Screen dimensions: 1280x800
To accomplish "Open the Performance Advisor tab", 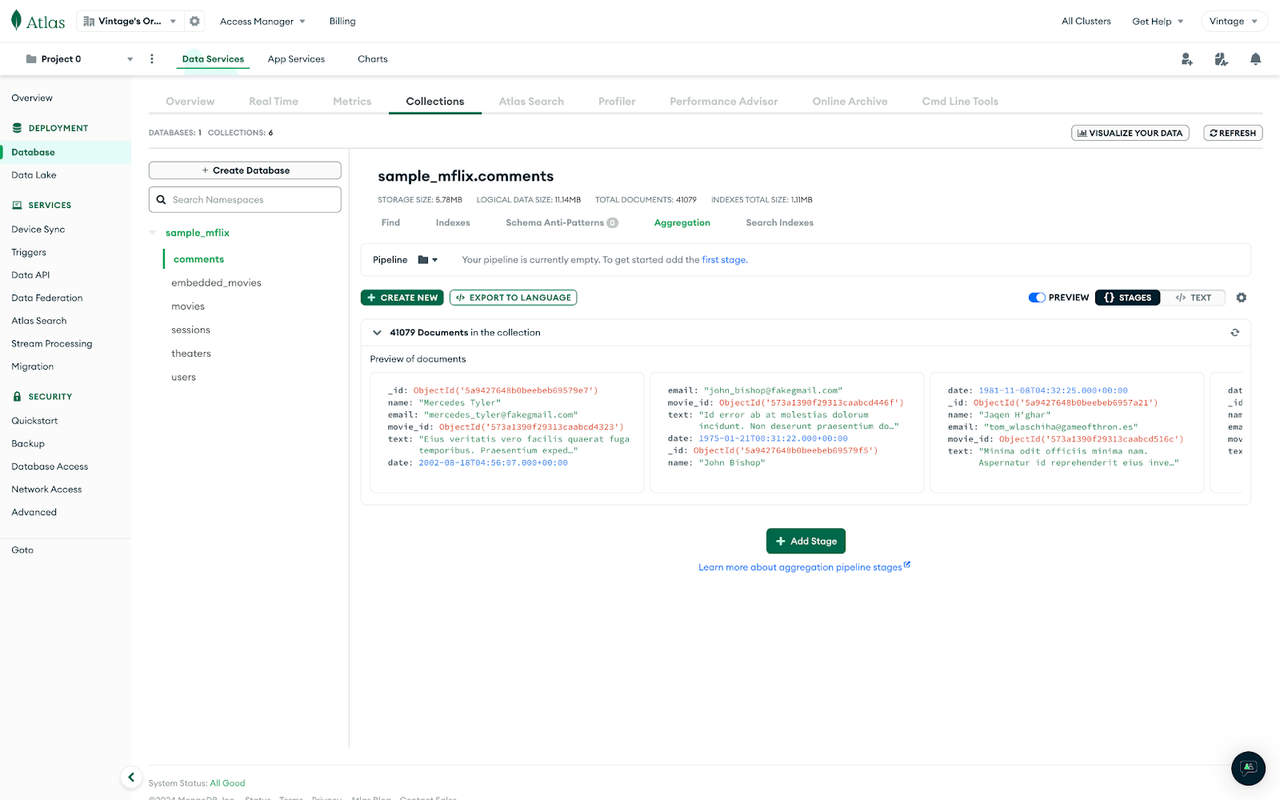I will (724, 101).
